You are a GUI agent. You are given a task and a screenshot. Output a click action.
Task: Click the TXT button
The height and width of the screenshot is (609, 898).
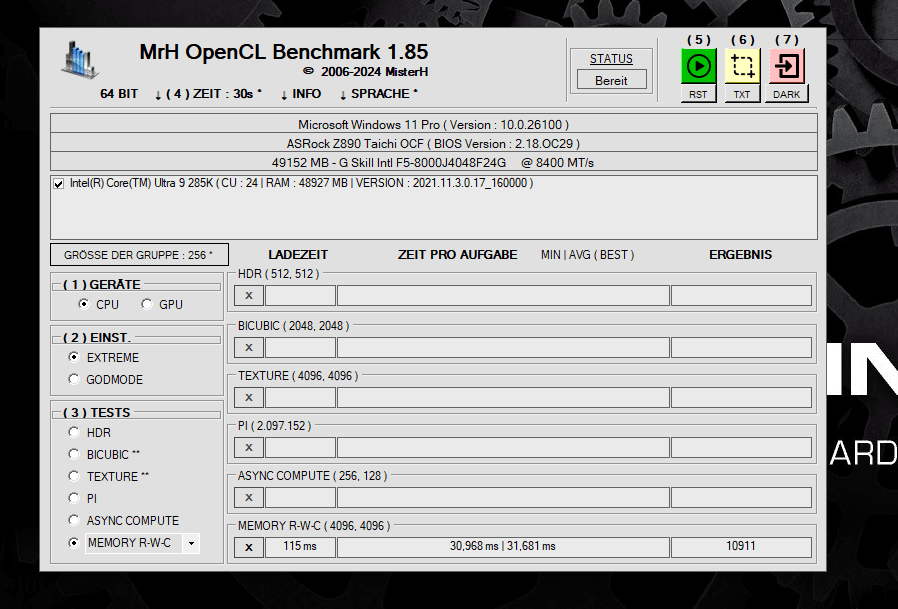click(x=742, y=94)
